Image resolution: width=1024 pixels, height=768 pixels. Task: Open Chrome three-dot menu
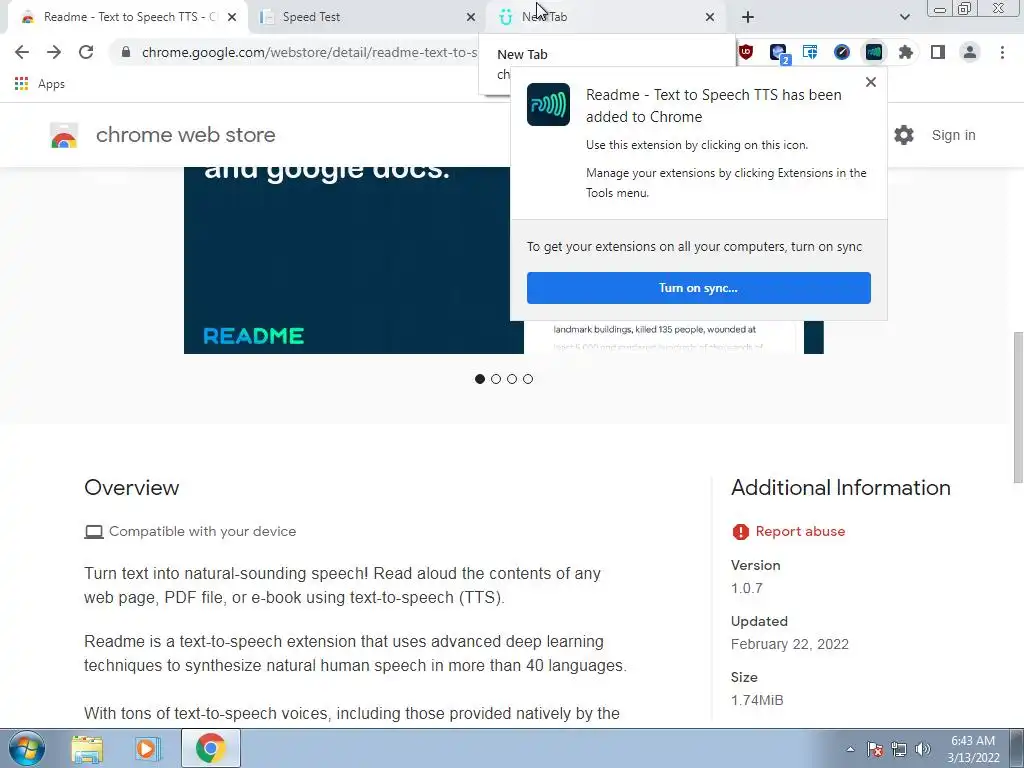pyautogui.click(x=1002, y=52)
